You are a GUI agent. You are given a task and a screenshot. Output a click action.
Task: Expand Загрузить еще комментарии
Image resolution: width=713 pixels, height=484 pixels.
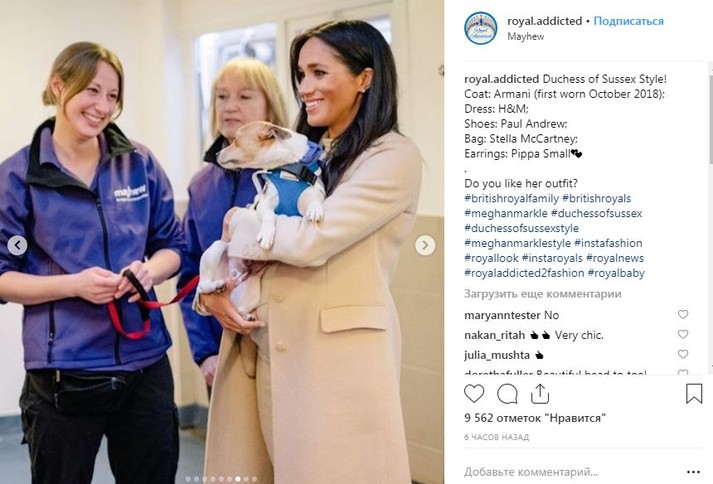[x=542, y=294]
